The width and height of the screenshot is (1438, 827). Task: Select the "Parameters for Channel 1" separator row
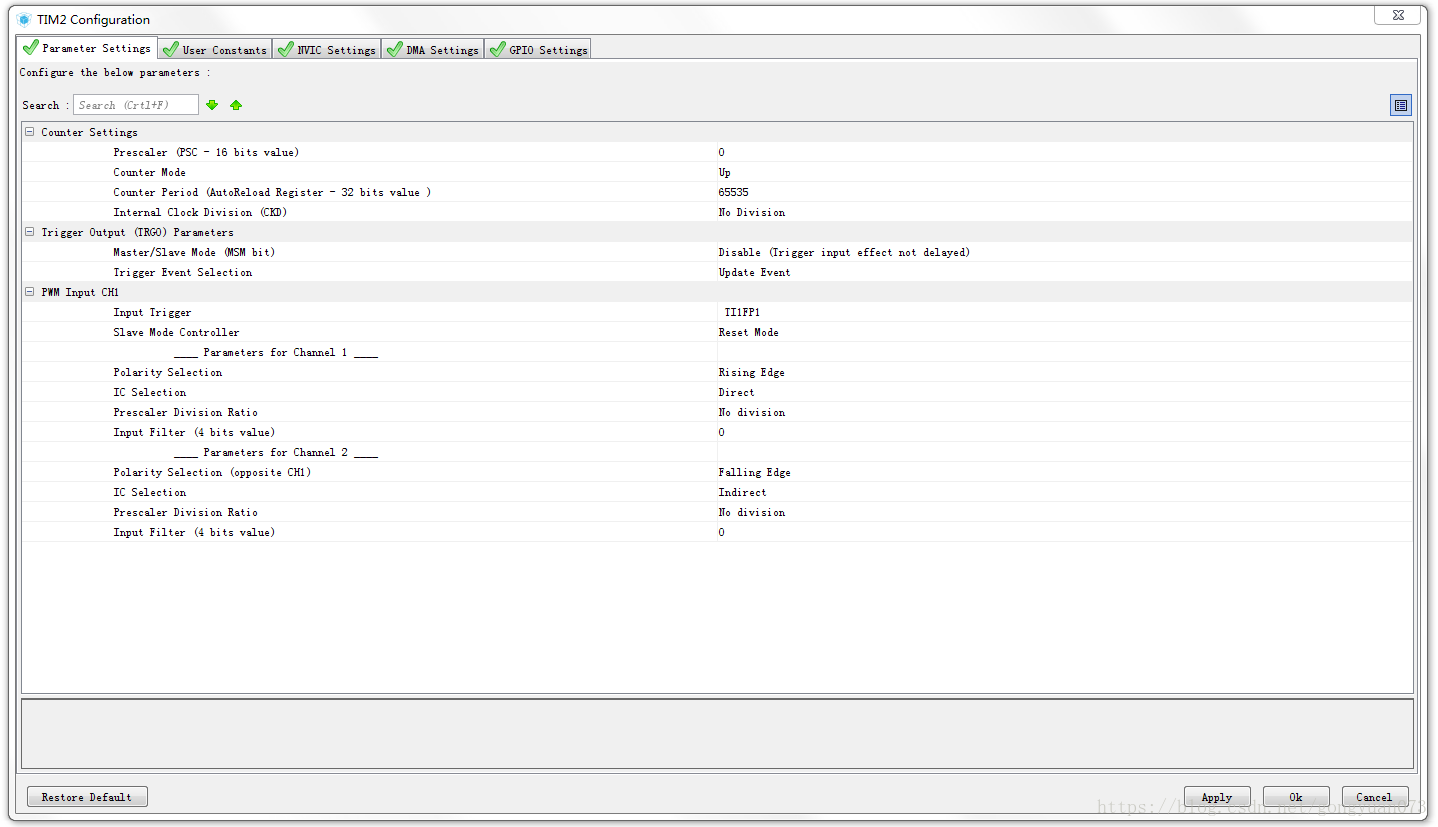click(276, 352)
